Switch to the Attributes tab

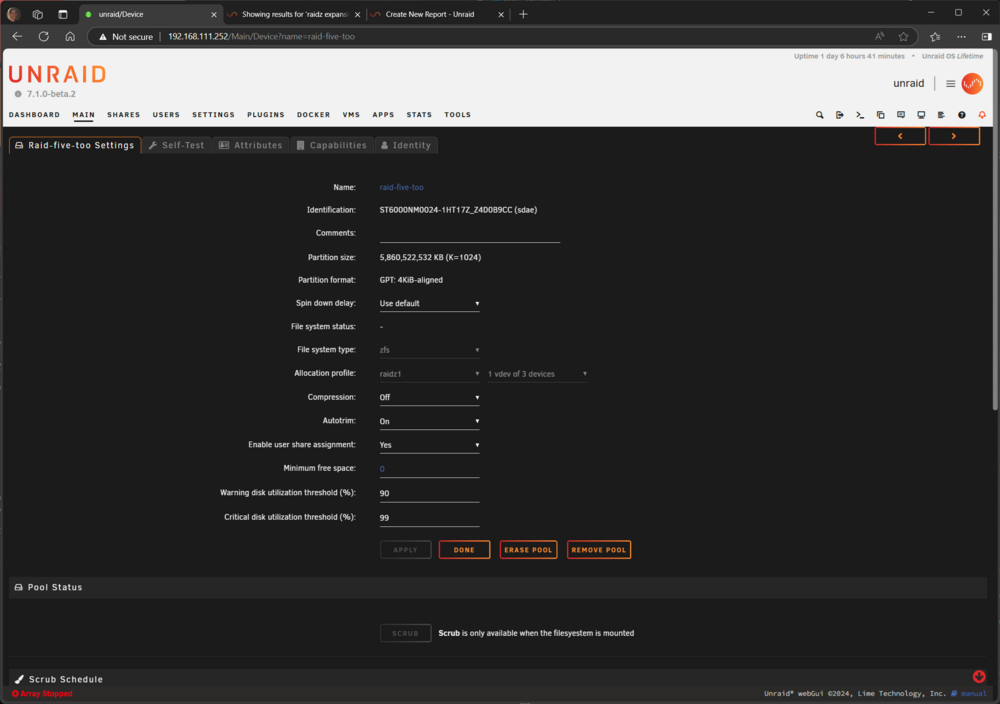coord(251,145)
